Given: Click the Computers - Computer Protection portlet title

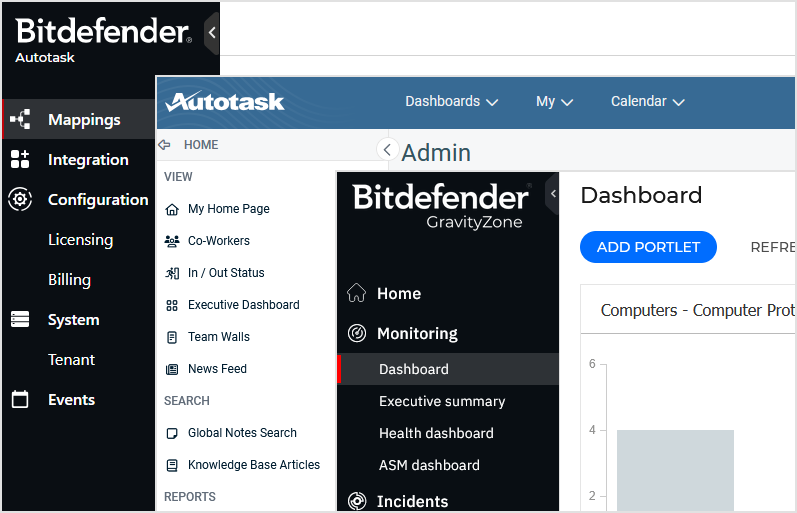Looking at the screenshot, I should click(x=697, y=310).
